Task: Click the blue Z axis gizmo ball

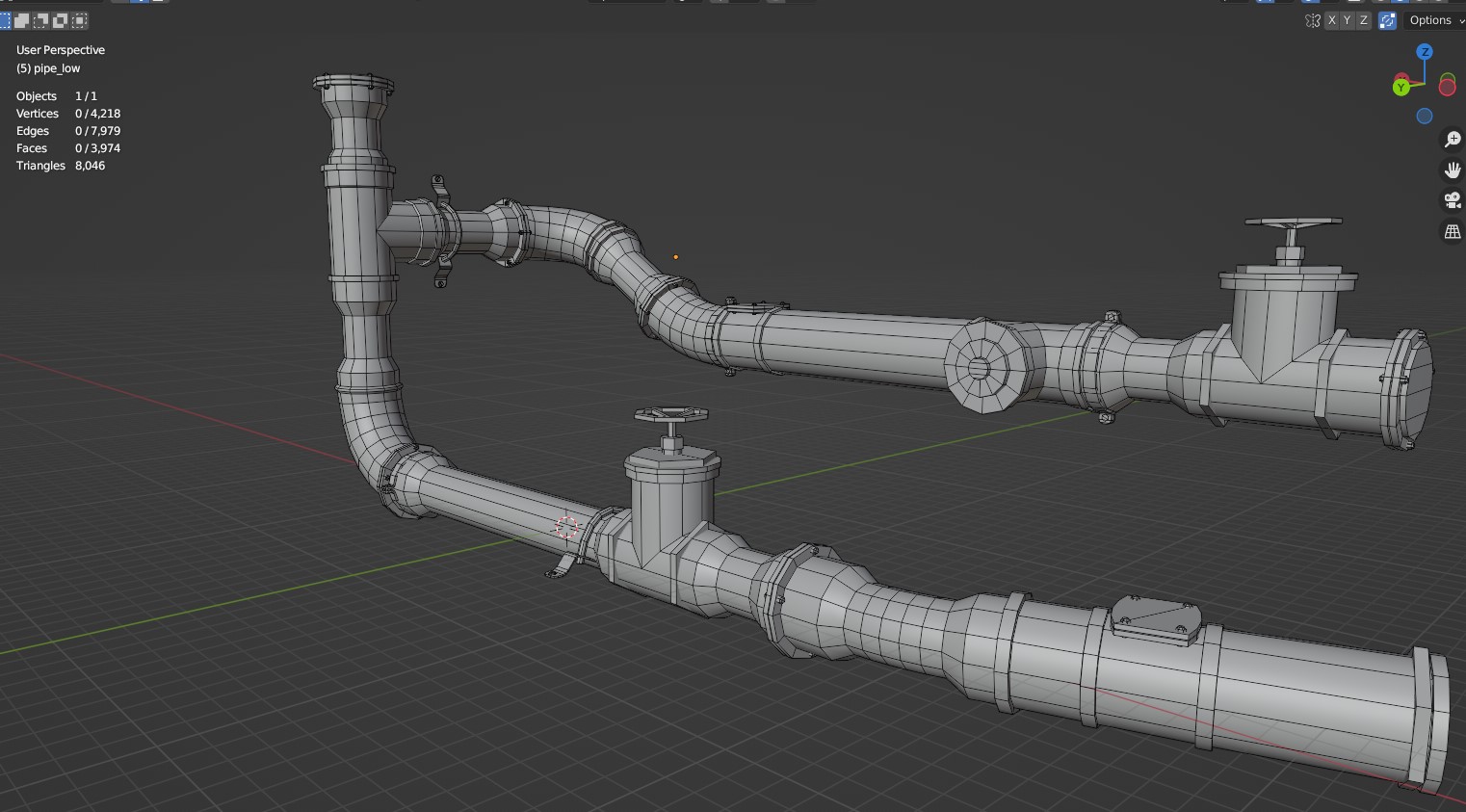Action: pos(1425,51)
